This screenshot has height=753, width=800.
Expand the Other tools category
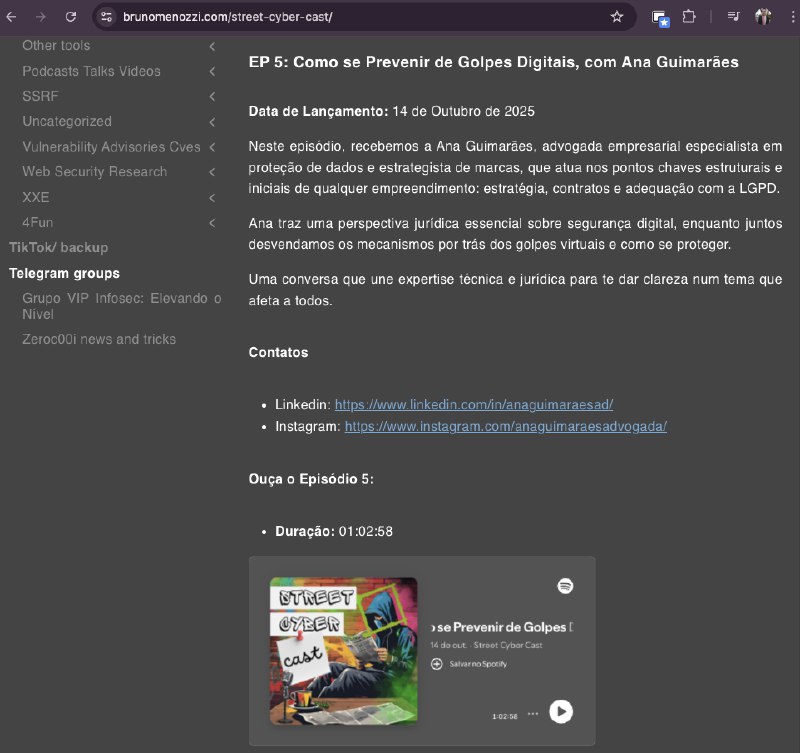(212, 46)
